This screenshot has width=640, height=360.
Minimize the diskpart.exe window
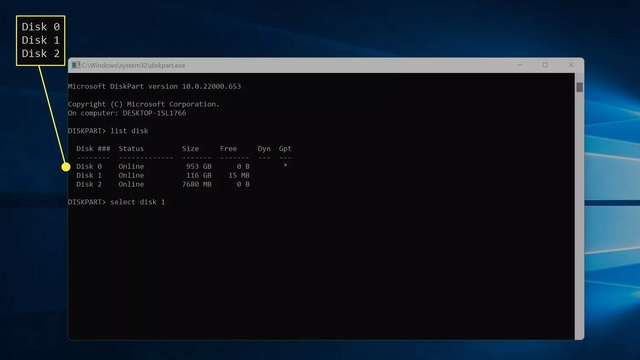pyautogui.click(x=520, y=65)
